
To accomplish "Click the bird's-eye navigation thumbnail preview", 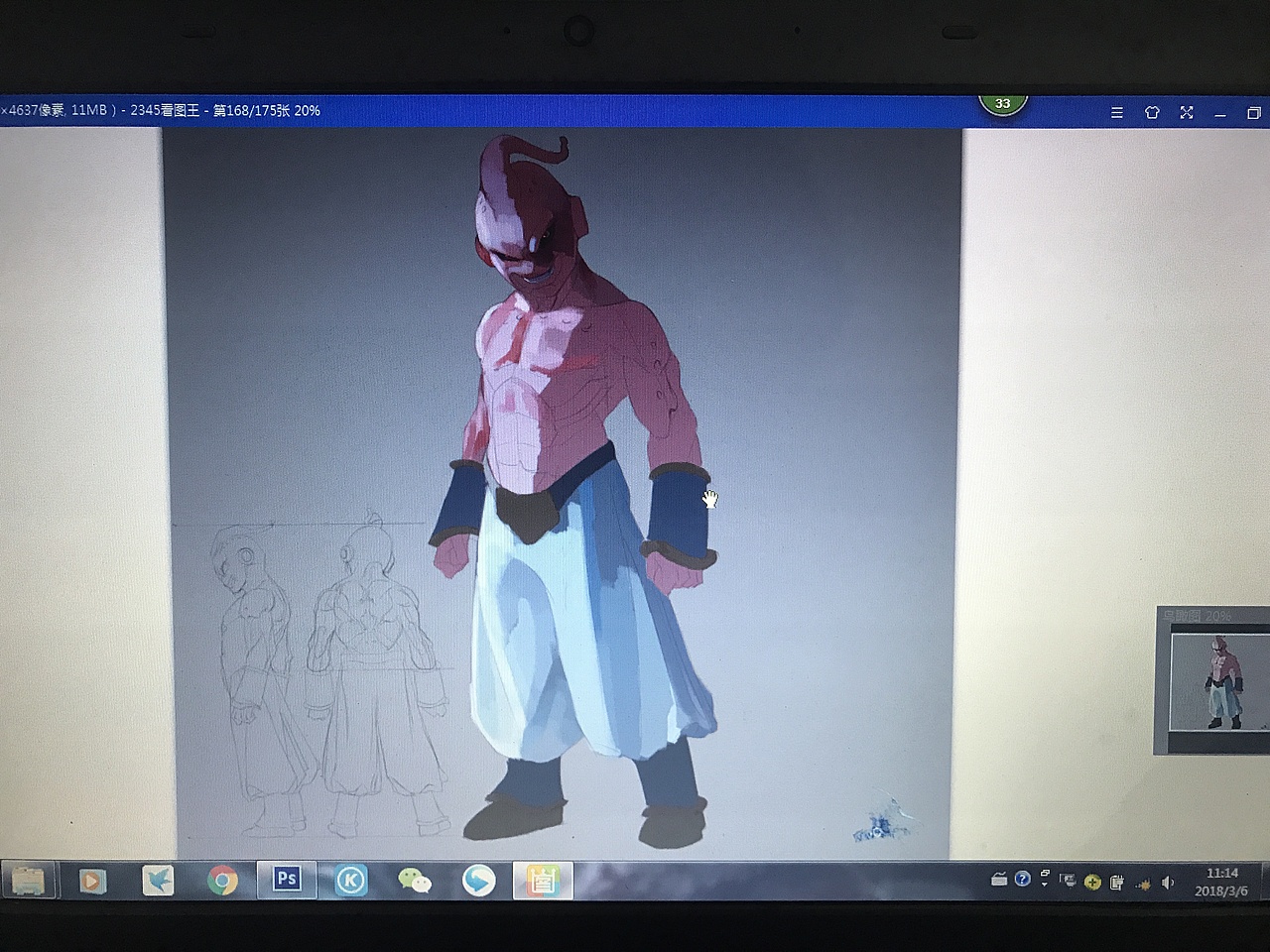I will [x=1220, y=682].
